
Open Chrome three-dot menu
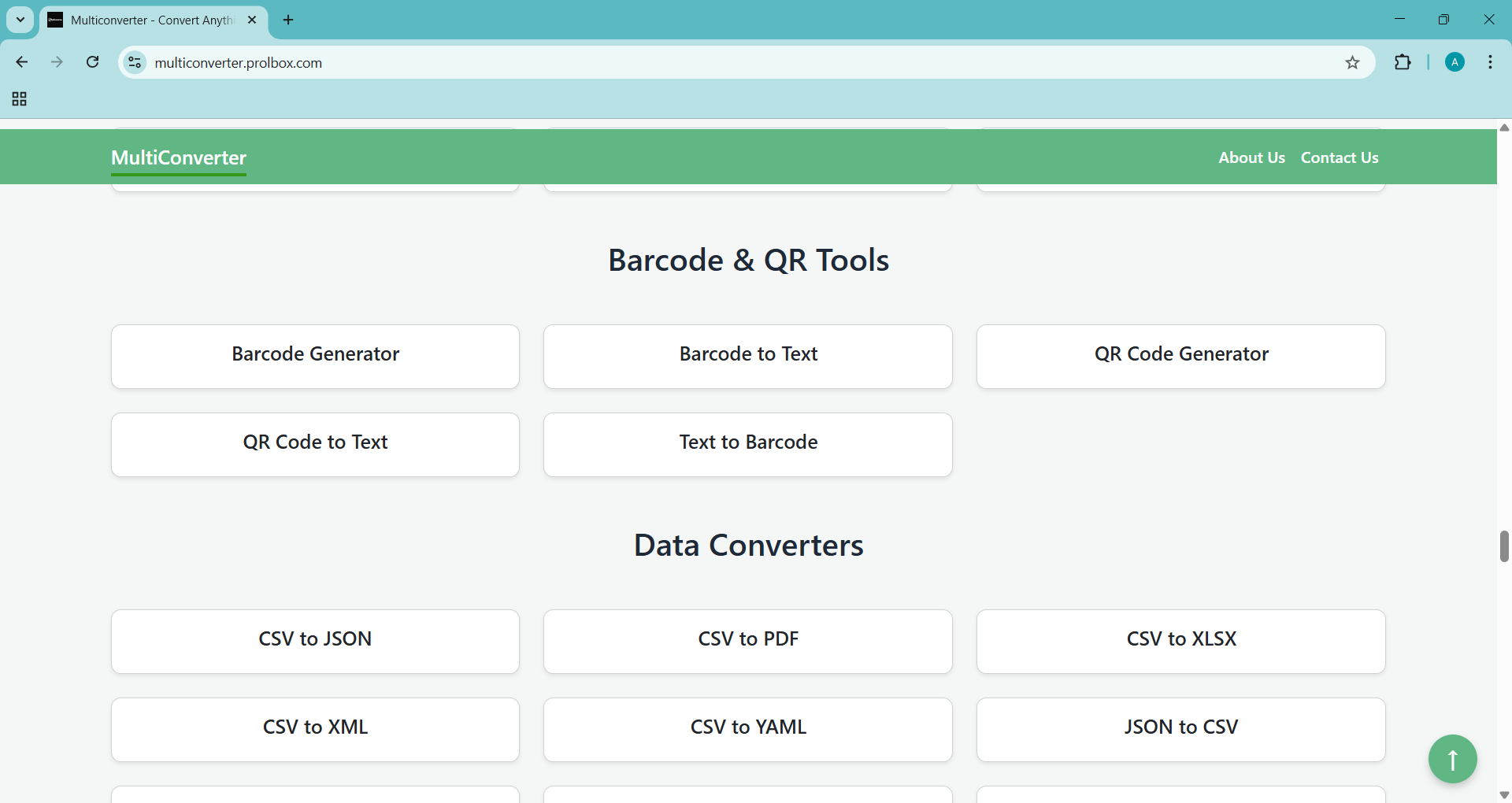1490,62
